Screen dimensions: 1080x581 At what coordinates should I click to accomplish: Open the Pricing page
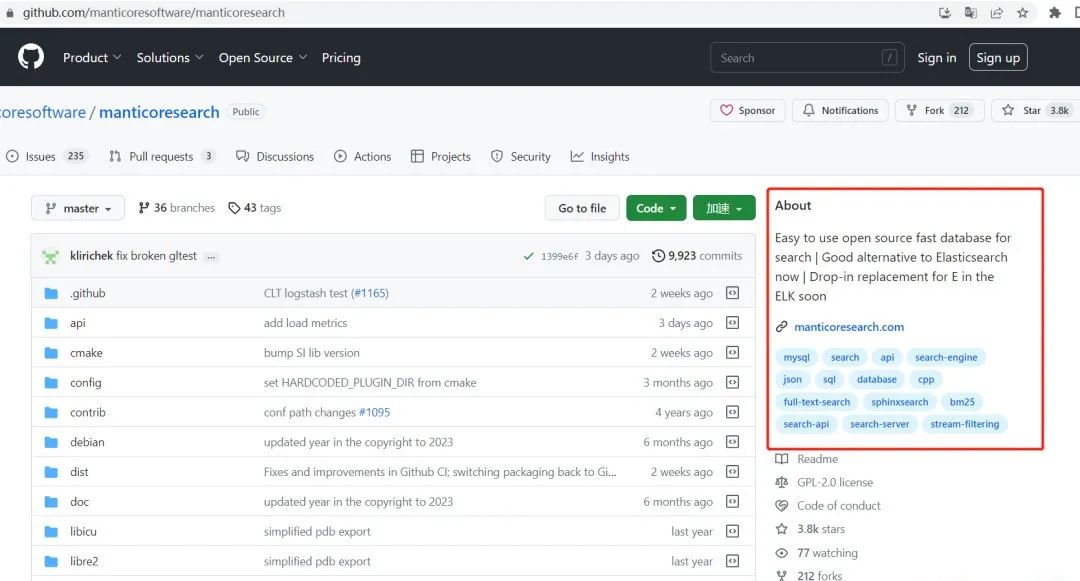(x=341, y=58)
